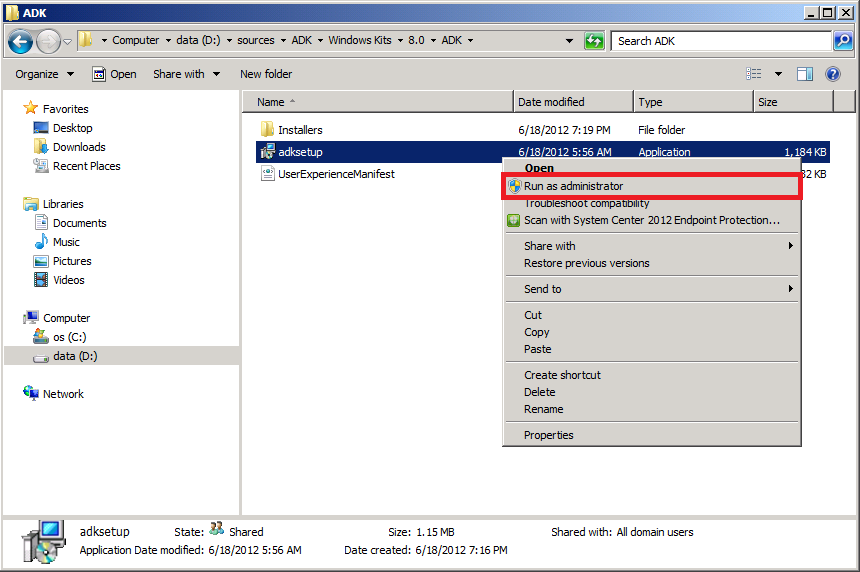Click the Shared state people icon
This screenshot has height=572, width=860.
[x=217, y=528]
